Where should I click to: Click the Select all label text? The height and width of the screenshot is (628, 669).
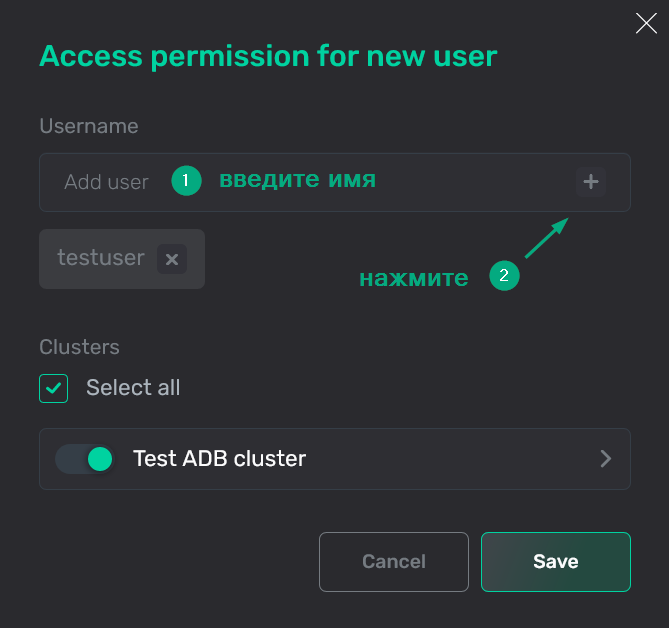point(133,388)
